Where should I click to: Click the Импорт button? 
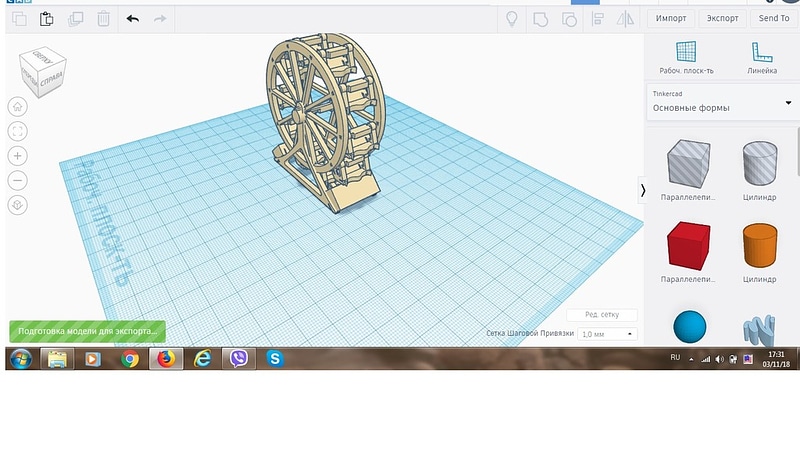pyautogui.click(x=671, y=18)
